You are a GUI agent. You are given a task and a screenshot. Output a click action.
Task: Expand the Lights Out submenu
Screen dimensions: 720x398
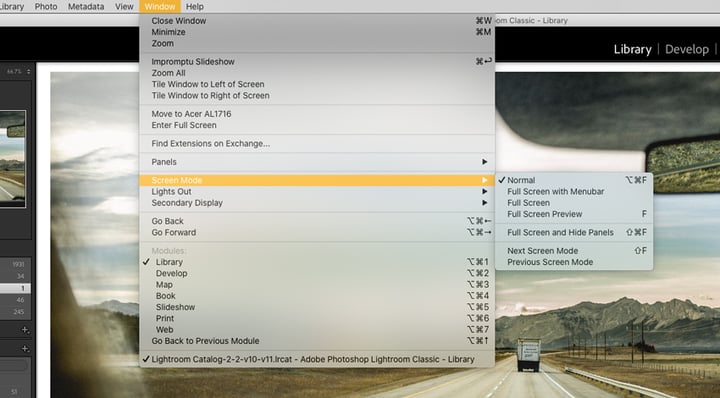317,191
